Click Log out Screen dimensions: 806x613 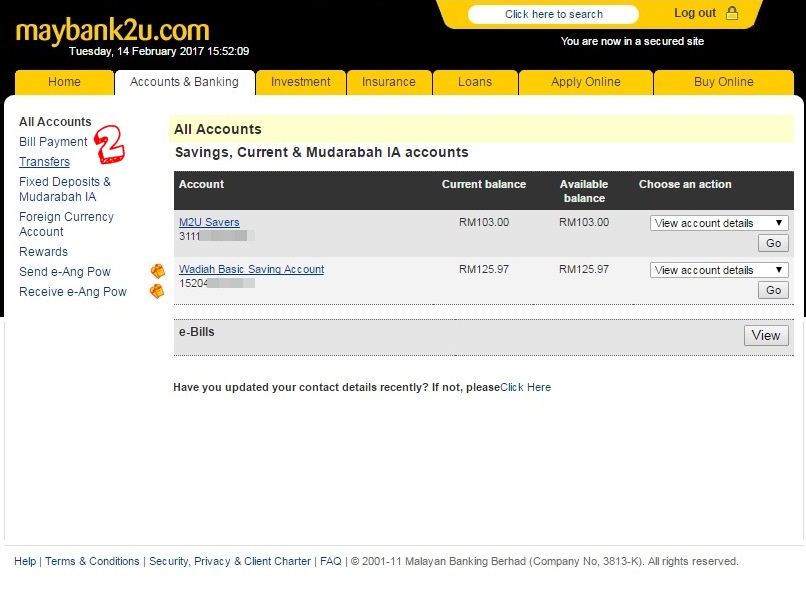[x=695, y=13]
